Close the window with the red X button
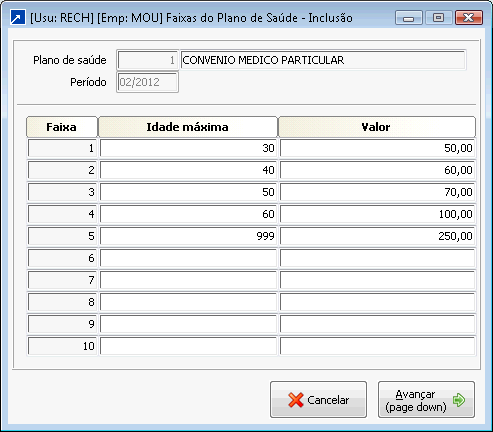This screenshot has width=493, height=432. (468, 18)
